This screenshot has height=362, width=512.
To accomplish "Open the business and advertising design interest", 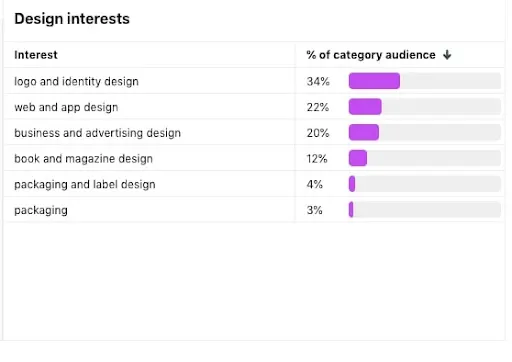I will 97,133.
